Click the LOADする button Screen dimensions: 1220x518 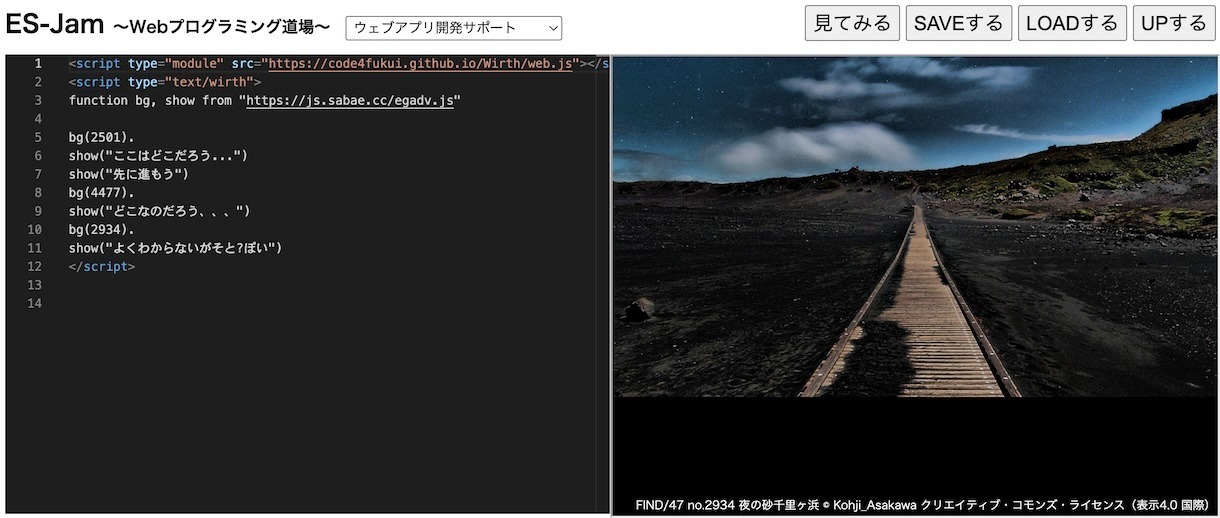point(1072,23)
